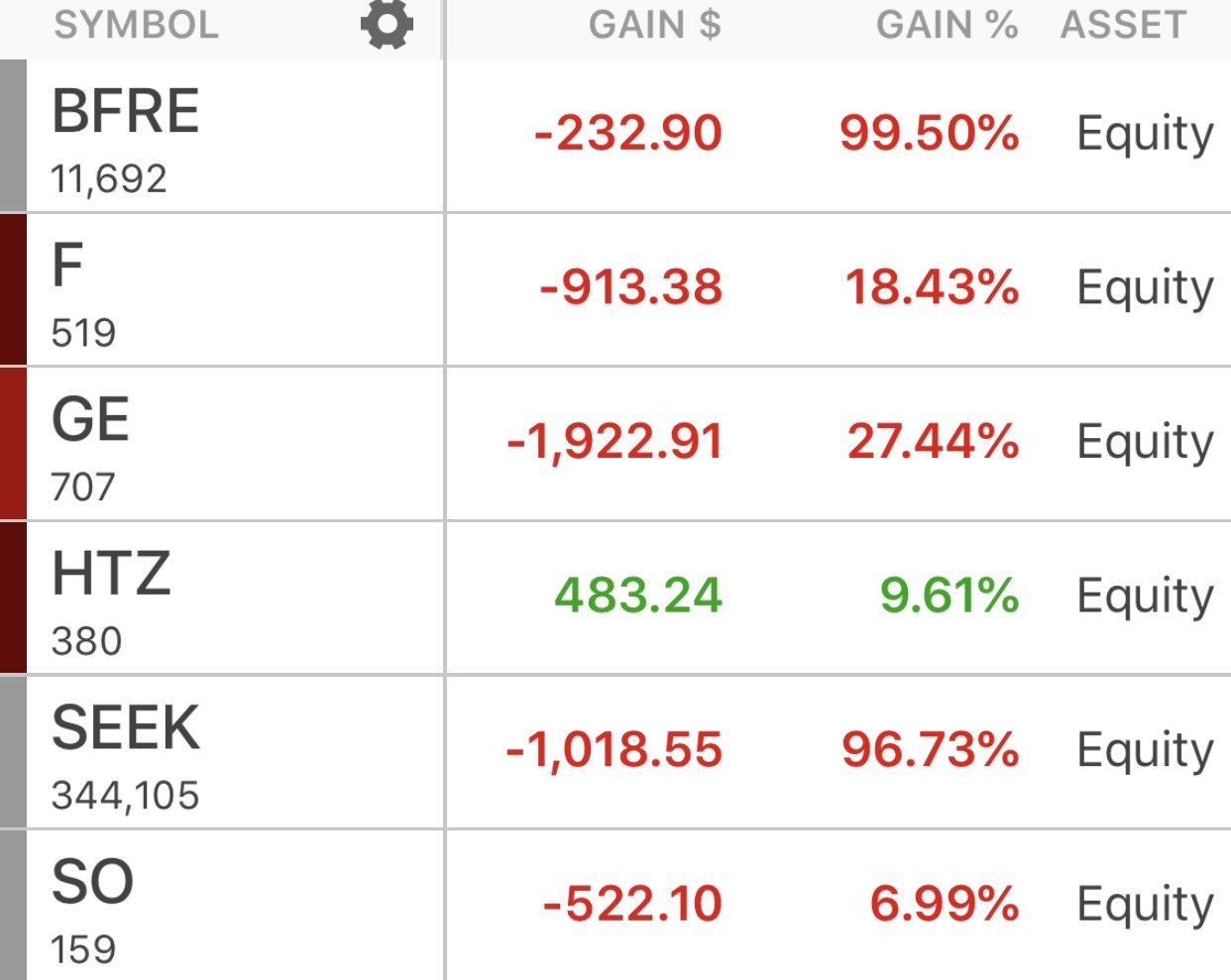Image resolution: width=1231 pixels, height=980 pixels.
Task: Open the GE position details
Action: coord(615,444)
